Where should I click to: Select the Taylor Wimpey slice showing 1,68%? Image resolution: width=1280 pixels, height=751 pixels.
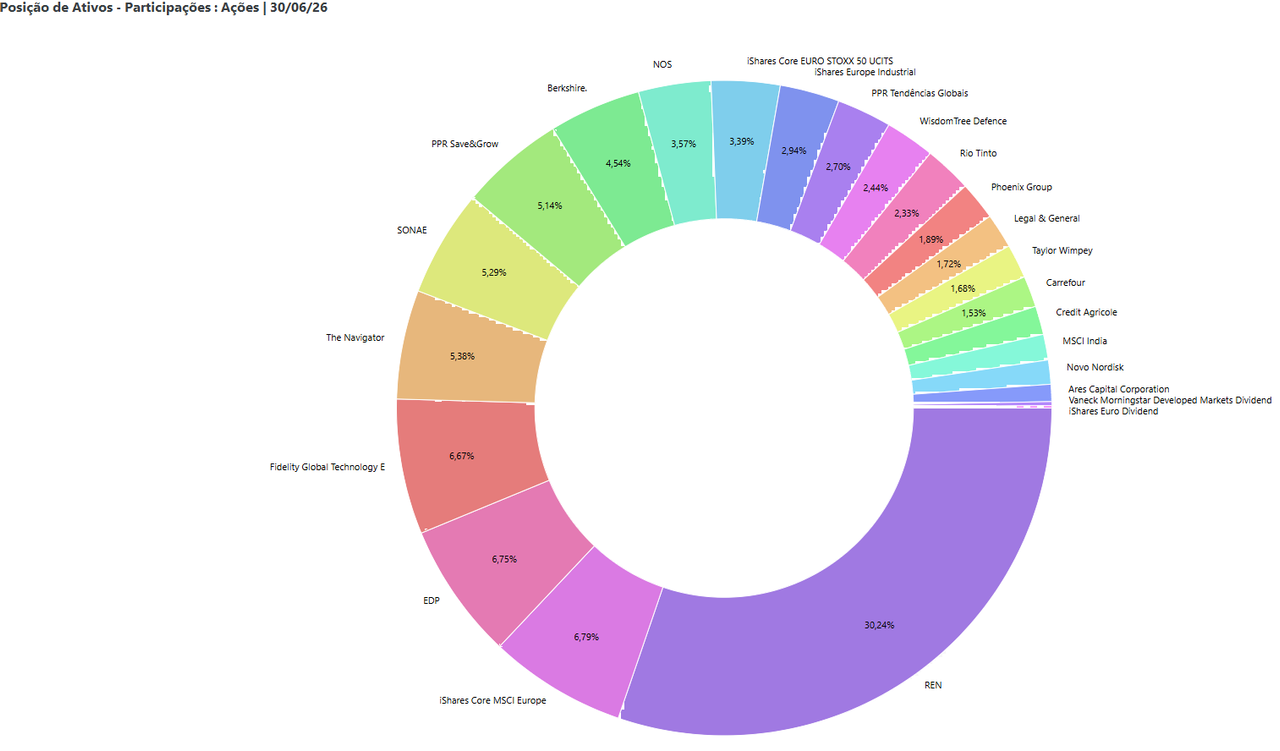point(964,289)
